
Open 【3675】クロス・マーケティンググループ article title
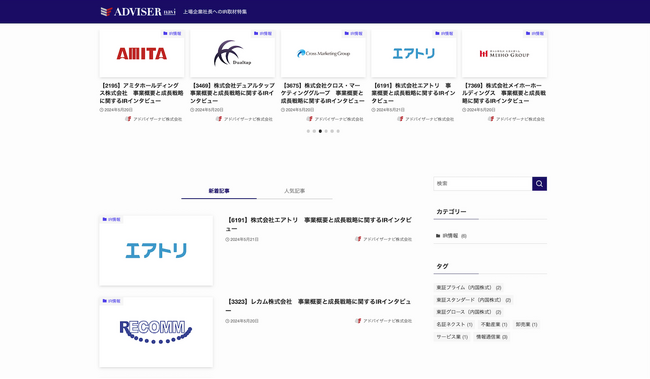coord(323,93)
